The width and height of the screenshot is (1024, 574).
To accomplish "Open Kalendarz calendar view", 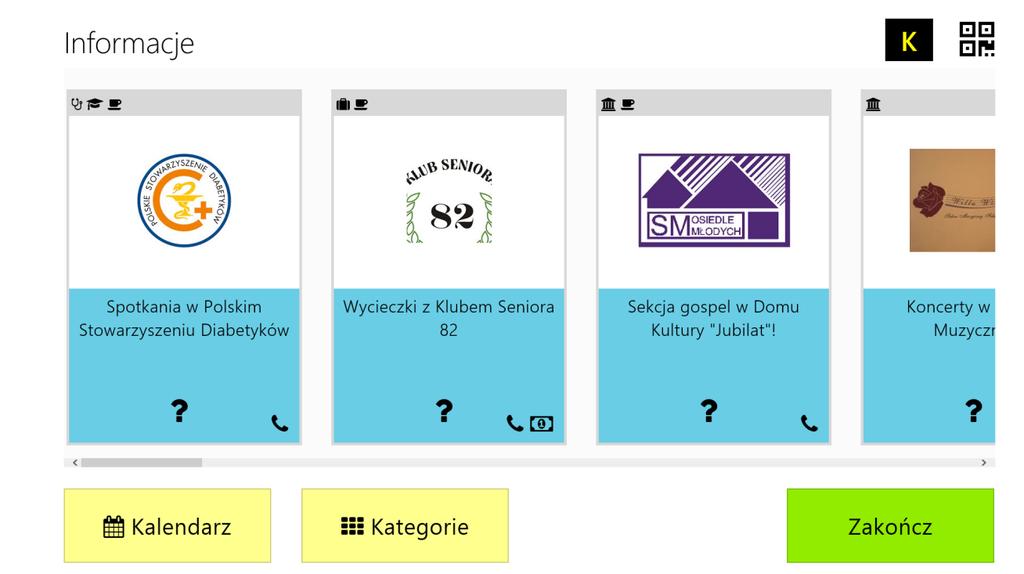I will 167,526.
